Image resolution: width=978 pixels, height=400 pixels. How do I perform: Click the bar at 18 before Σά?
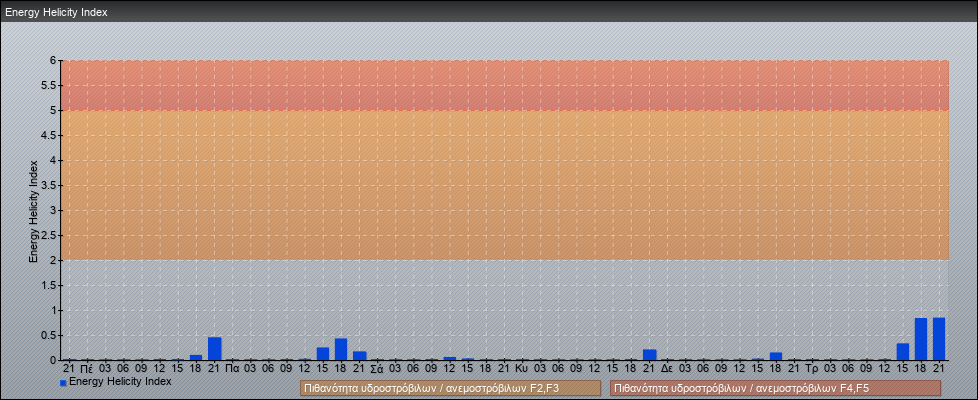click(x=341, y=349)
